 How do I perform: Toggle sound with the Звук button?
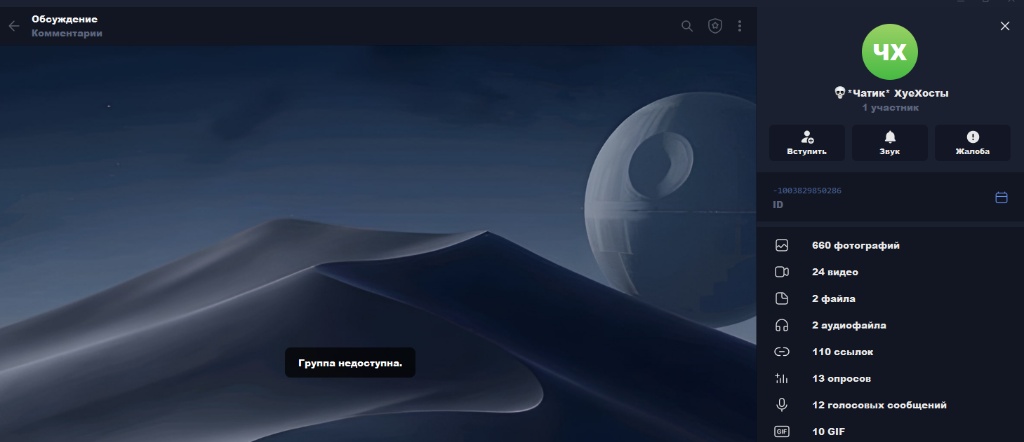coord(889,143)
